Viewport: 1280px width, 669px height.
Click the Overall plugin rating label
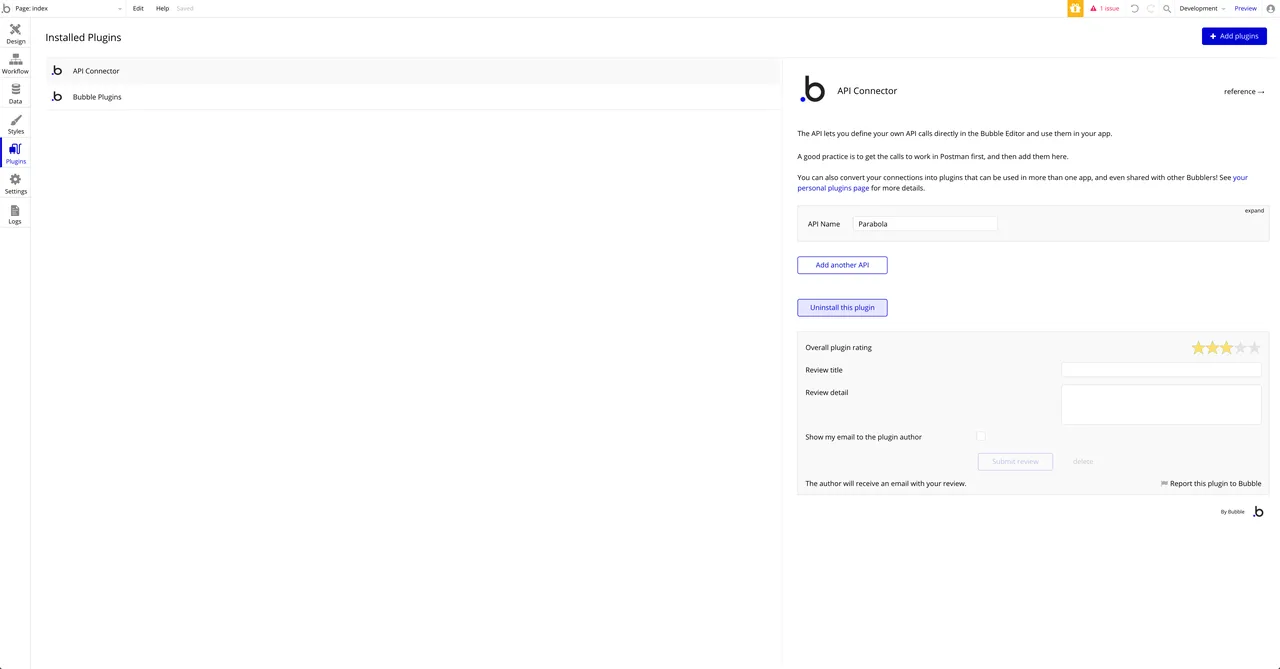click(838, 348)
